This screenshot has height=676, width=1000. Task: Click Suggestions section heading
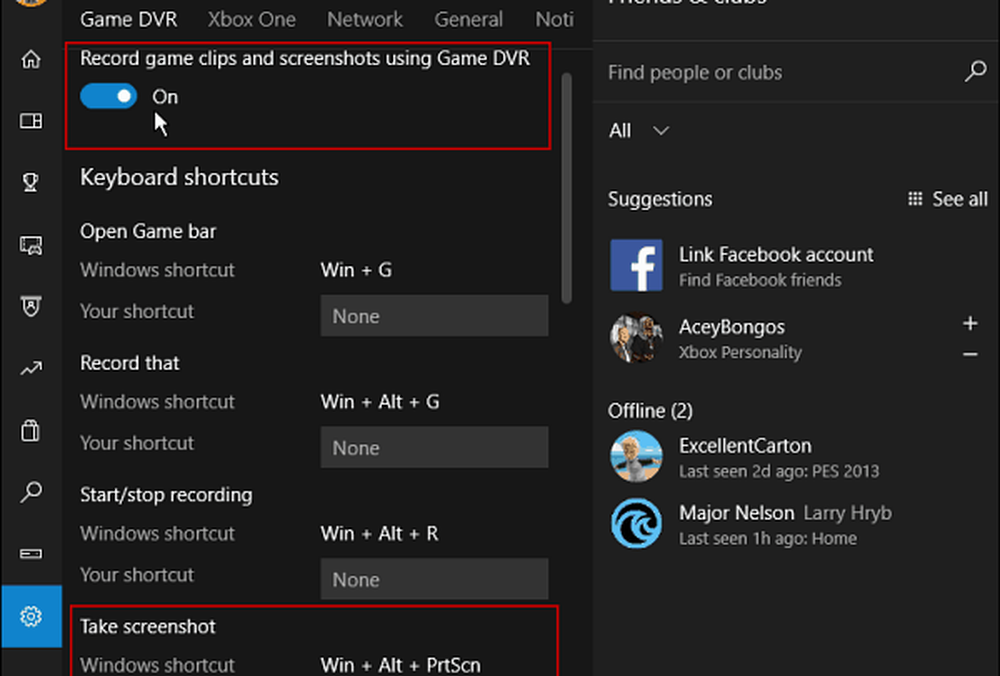click(660, 199)
